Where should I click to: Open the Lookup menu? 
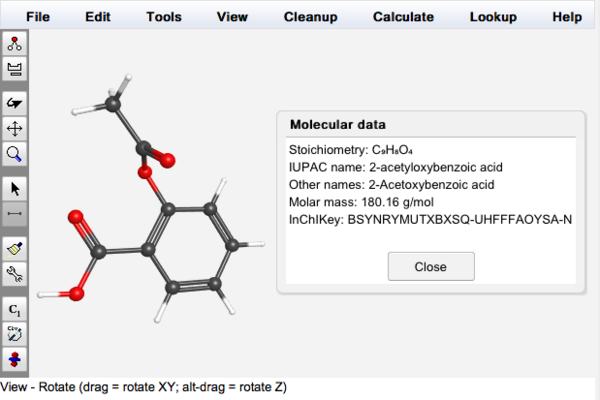tap(493, 17)
